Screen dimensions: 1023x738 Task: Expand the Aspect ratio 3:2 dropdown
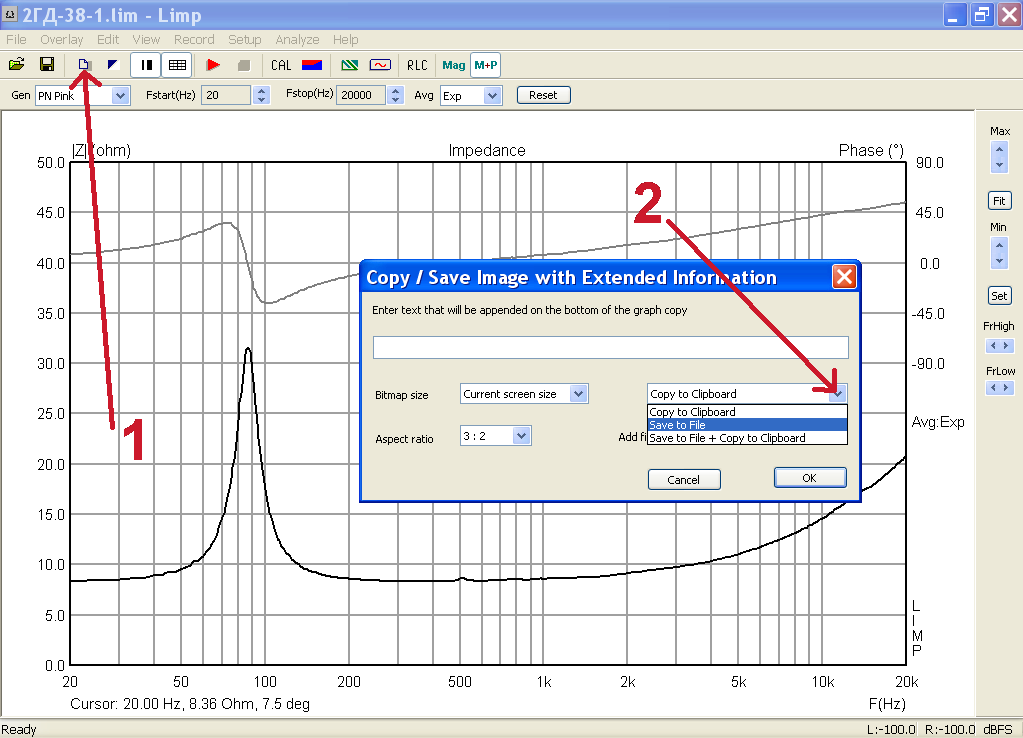pyautogui.click(x=521, y=436)
